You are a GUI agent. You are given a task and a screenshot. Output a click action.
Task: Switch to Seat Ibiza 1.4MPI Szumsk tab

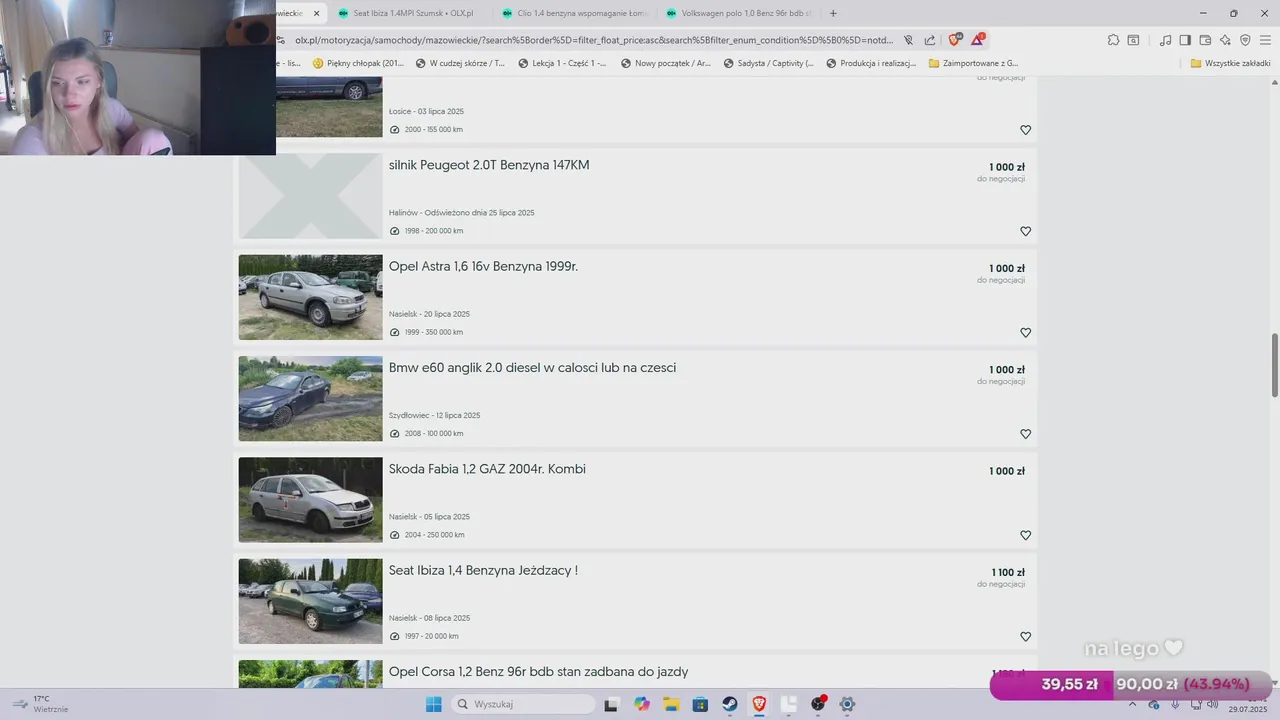click(405, 13)
